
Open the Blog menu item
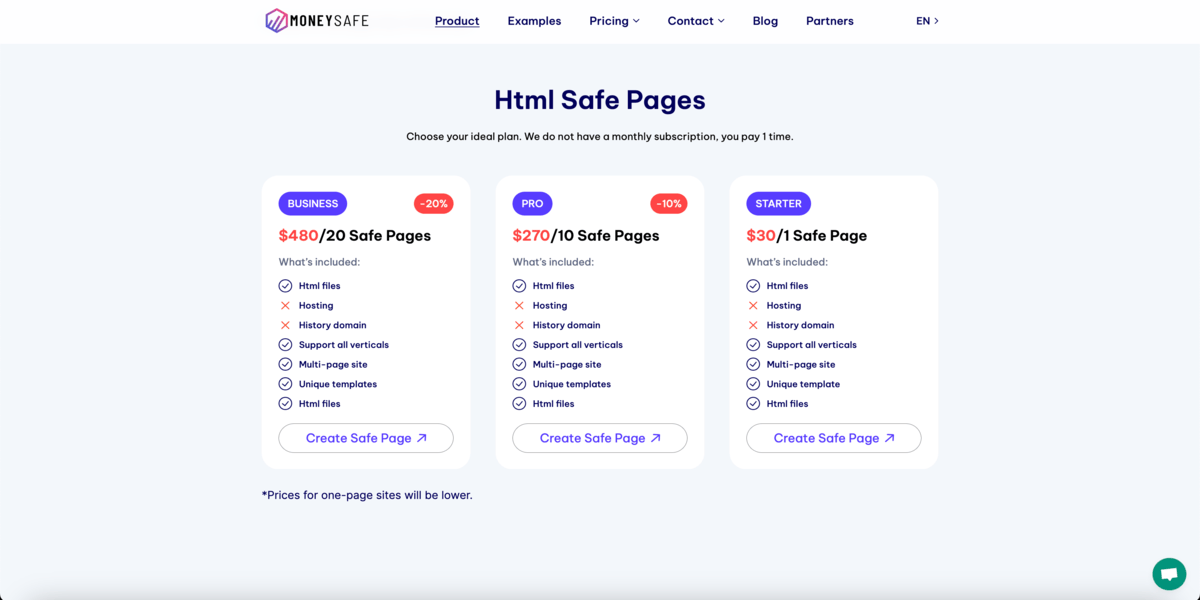click(x=765, y=21)
